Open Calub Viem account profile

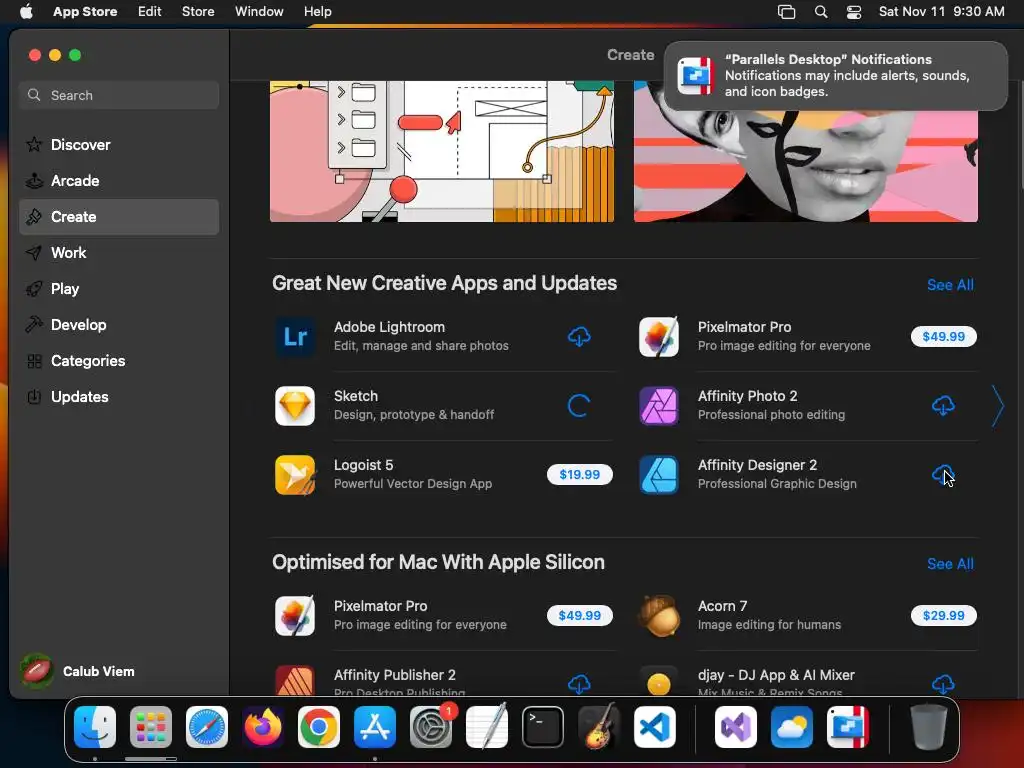click(78, 671)
